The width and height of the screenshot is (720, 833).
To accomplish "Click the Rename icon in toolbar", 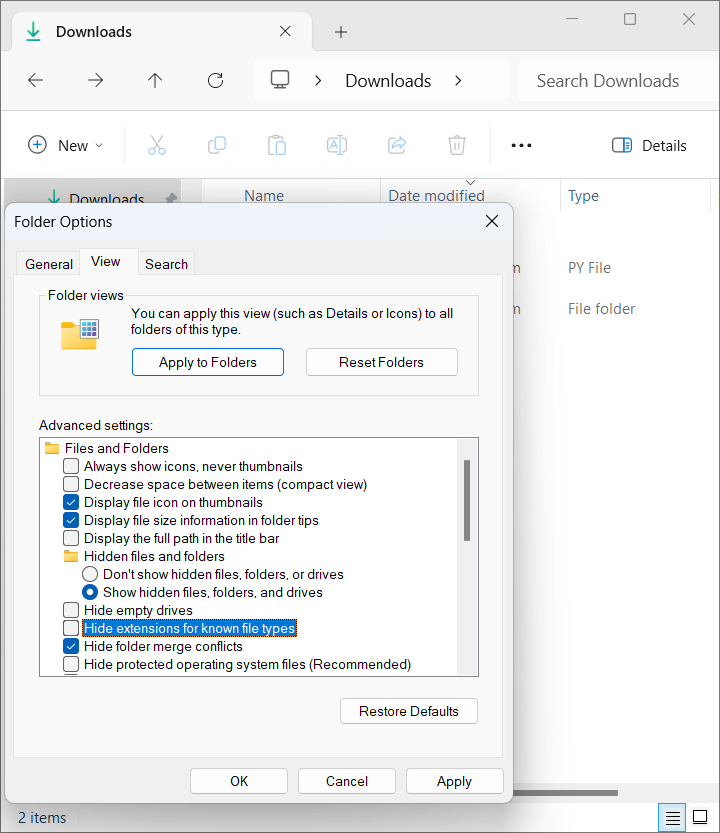I will (337, 145).
